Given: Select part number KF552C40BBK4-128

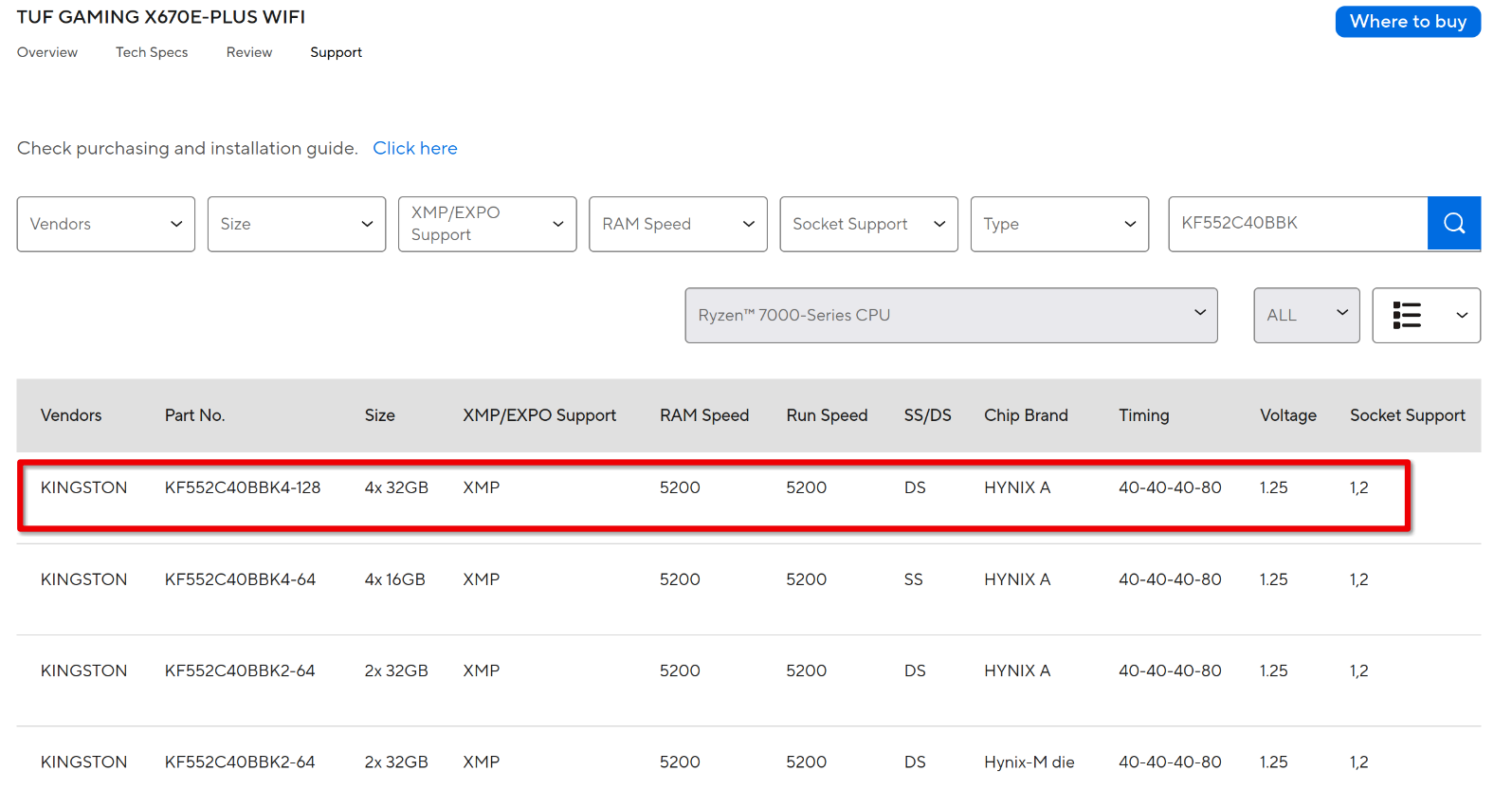Looking at the screenshot, I should 243,487.
